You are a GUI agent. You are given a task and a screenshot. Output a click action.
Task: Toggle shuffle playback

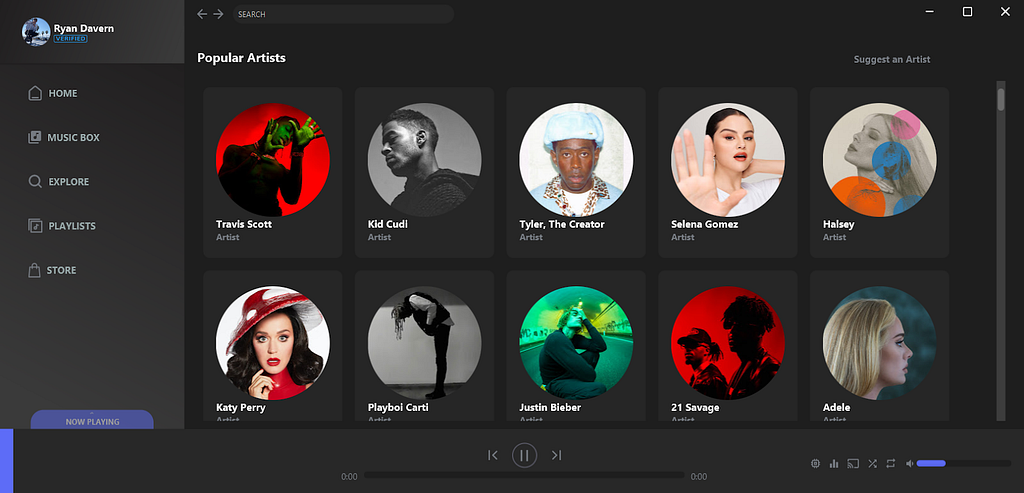click(x=872, y=464)
